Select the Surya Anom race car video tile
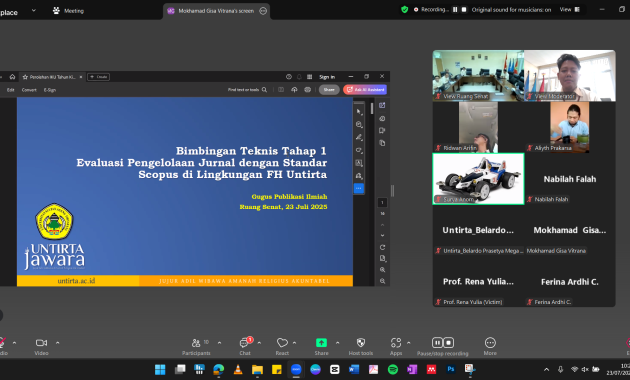Viewport: 630px width, 380px height. [x=478, y=179]
